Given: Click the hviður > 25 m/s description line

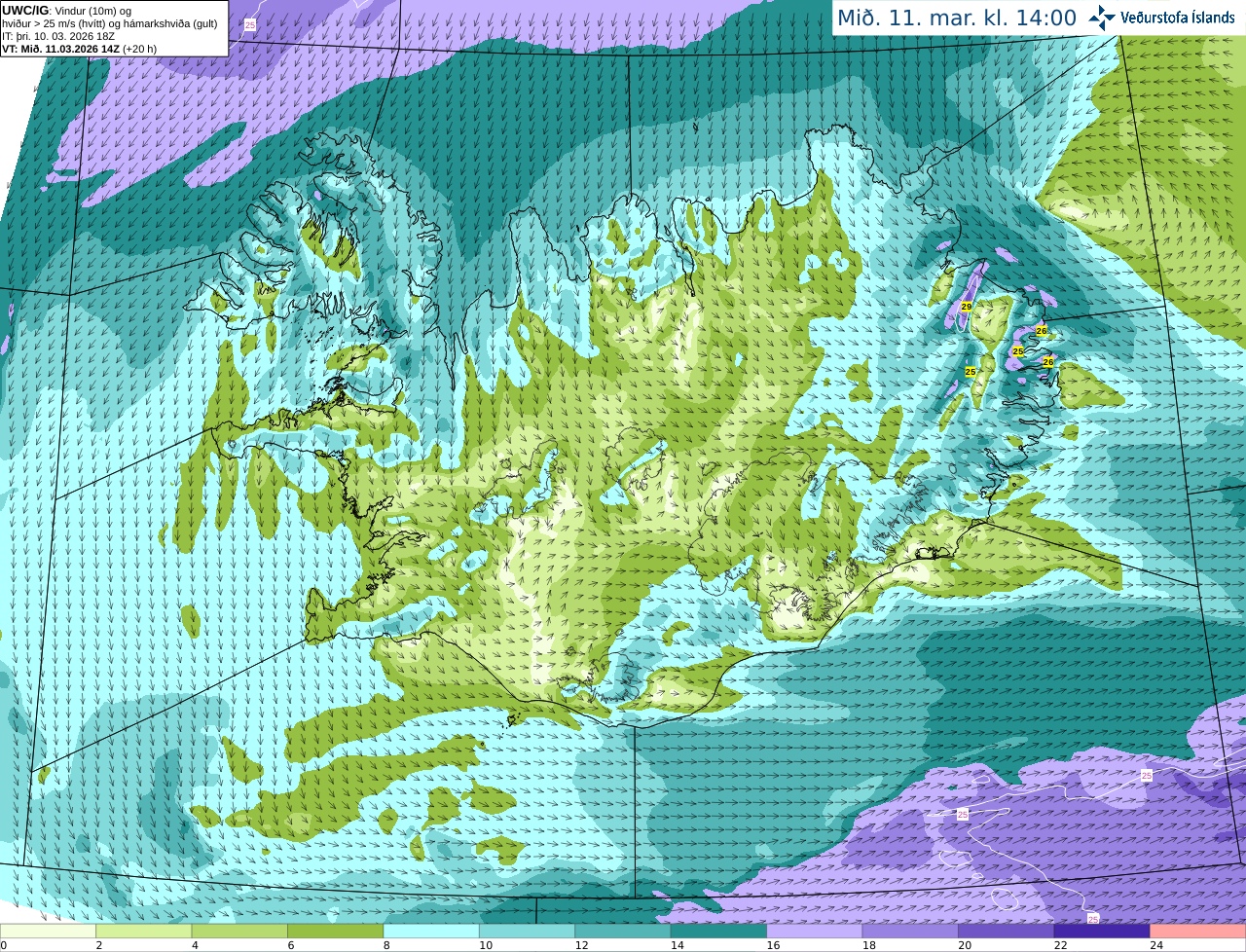Looking at the screenshot, I should [110, 23].
